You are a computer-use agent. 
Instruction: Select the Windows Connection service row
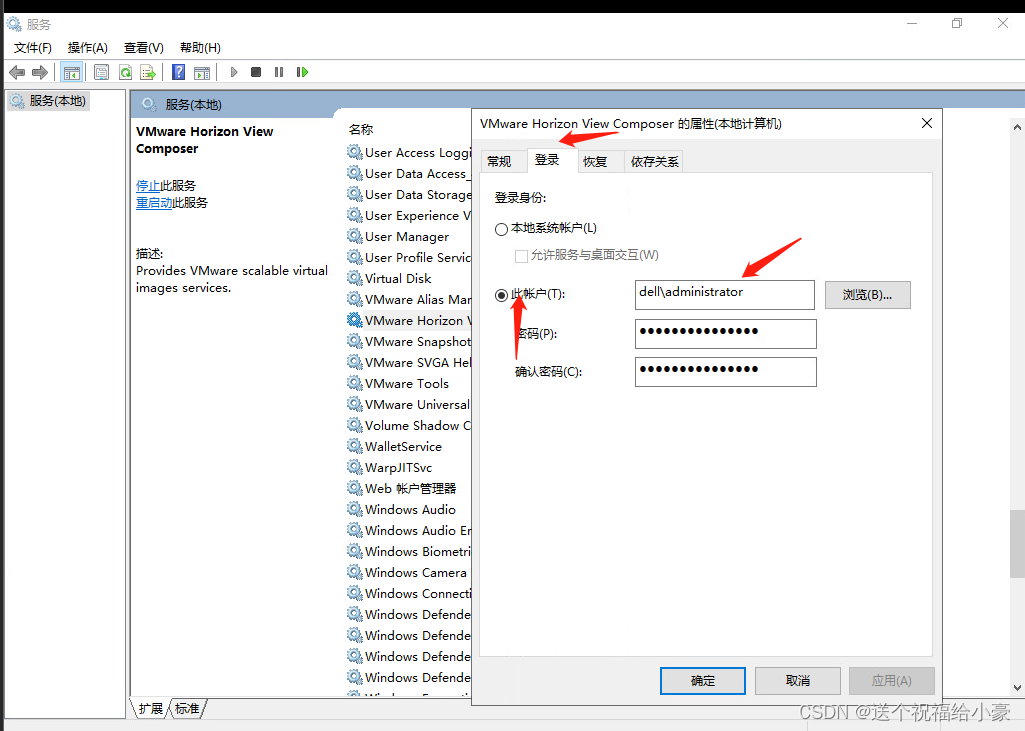(409, 593)
